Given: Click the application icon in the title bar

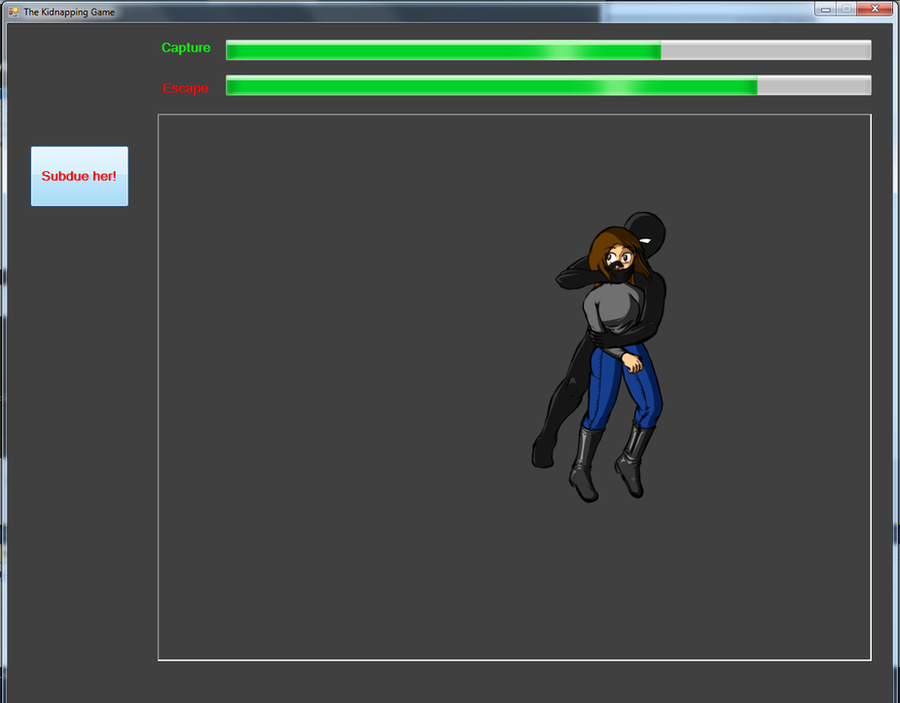Looking at the screenshot, I should tap(13, 11).
